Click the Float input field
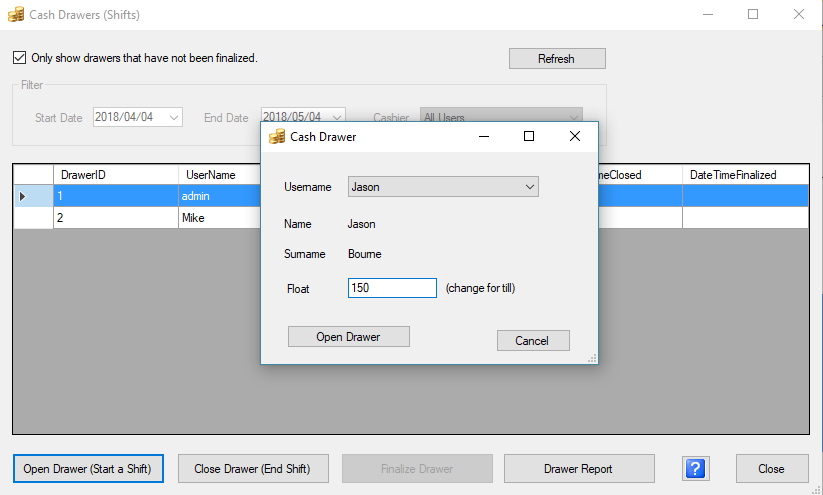 [391, 288]
